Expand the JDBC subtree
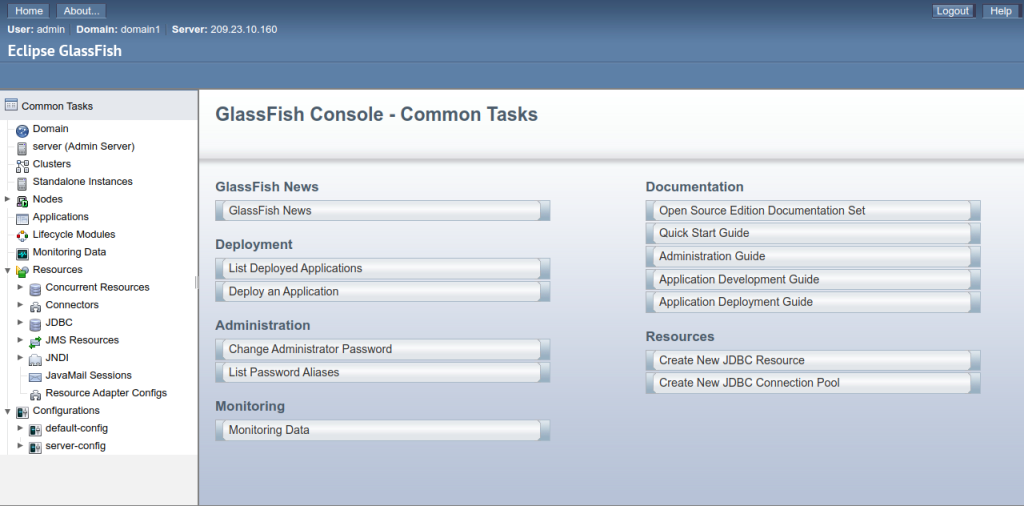This screenshot has width=1024, height=506. [x=20, y=322]
